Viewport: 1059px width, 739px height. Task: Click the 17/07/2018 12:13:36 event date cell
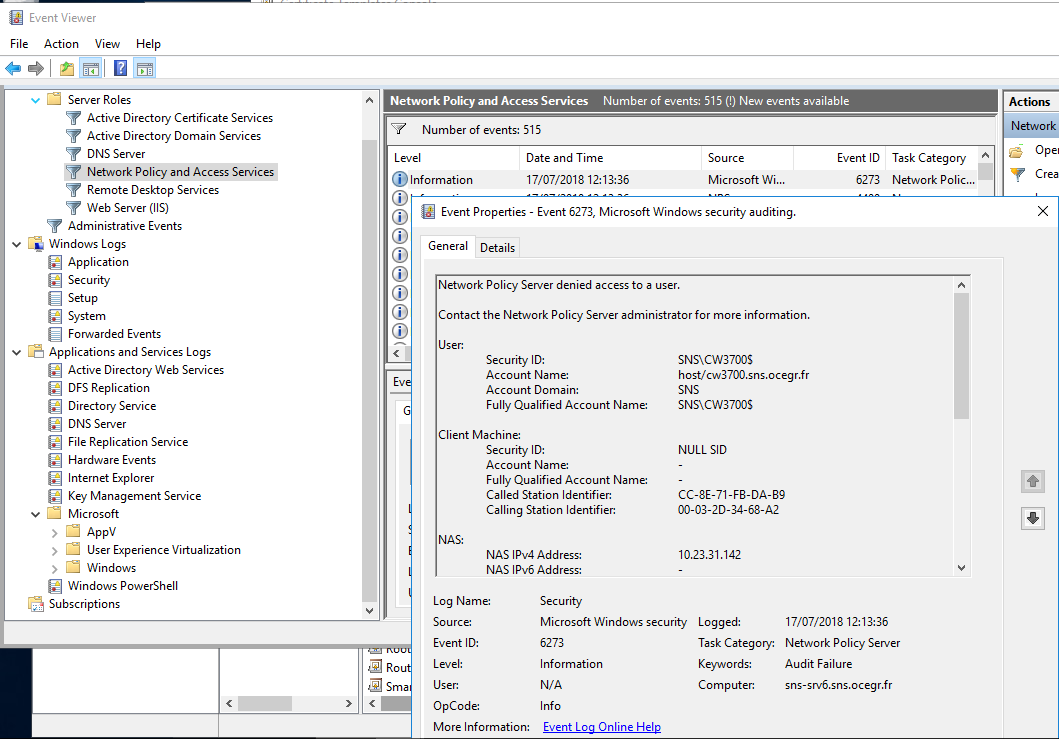tap(577, 180)
